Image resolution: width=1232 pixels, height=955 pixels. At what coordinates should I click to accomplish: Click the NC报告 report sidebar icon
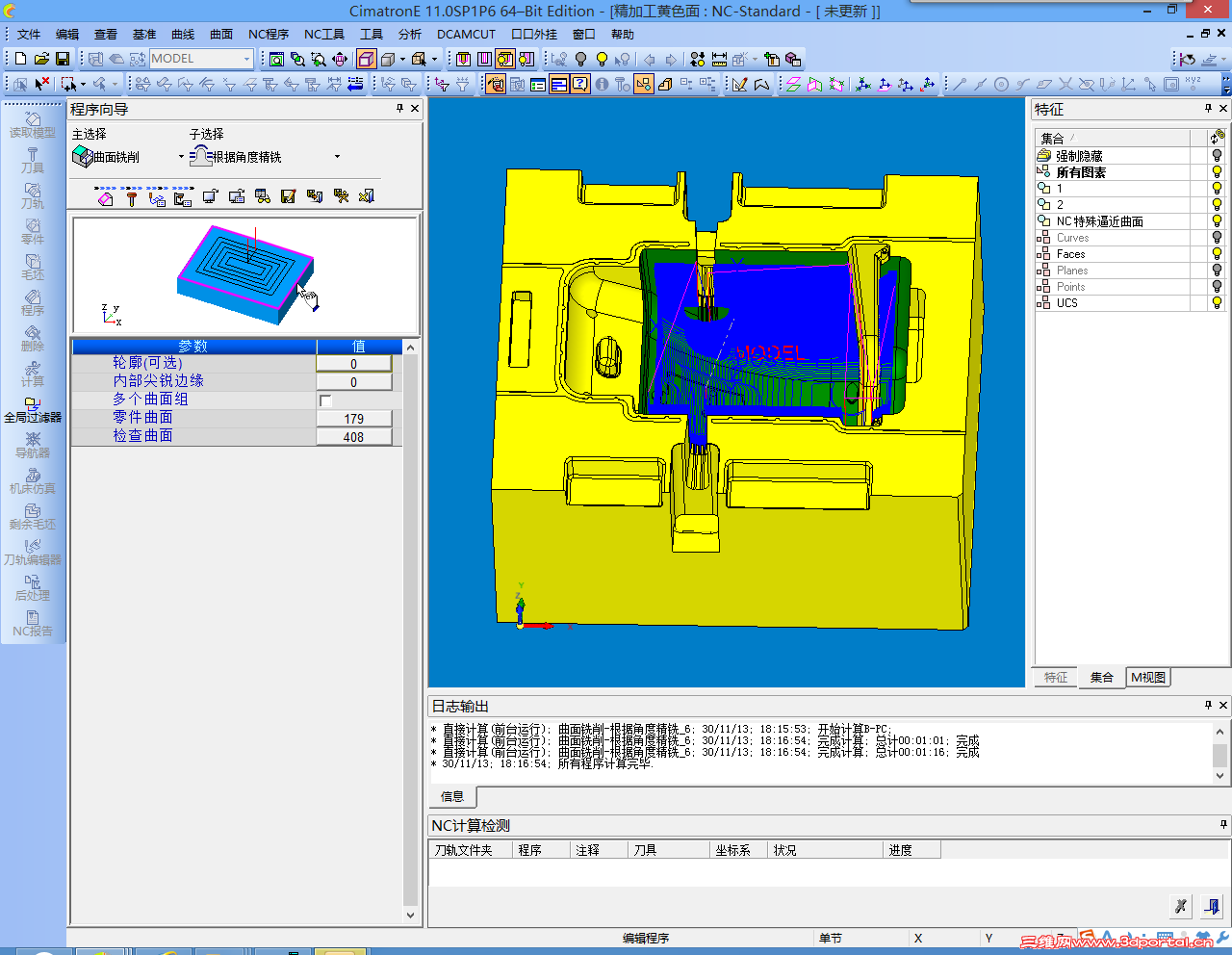[33, 623]
